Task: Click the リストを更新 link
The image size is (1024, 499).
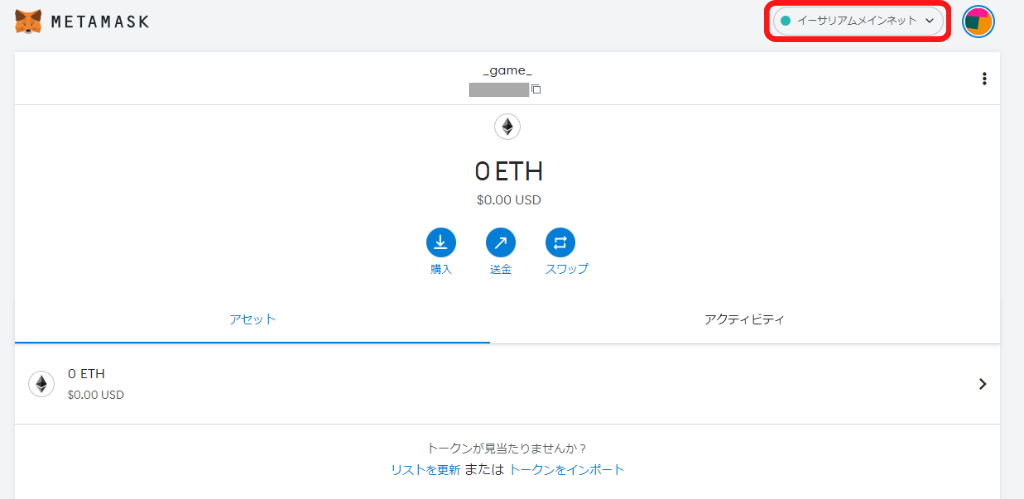Action: [x=426, y=470]
